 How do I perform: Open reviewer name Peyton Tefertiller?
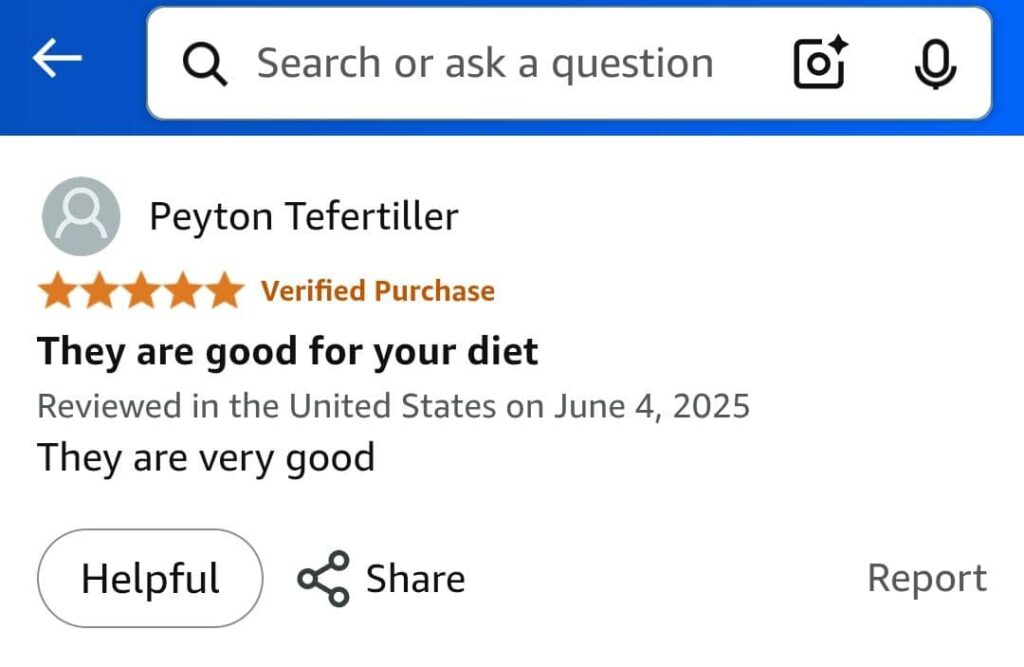coord(304,216)
